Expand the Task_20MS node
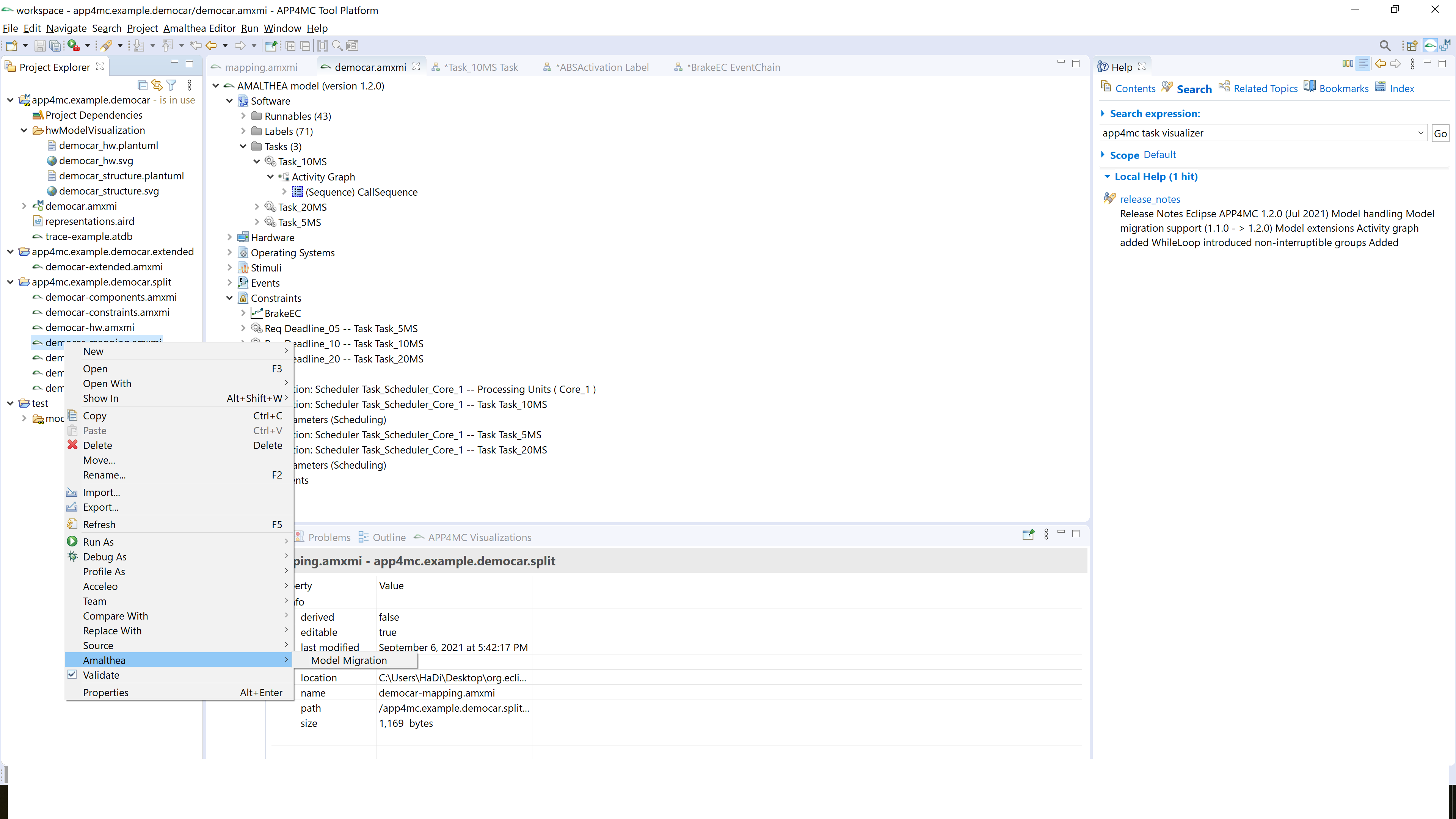The height and width of the screenshot is (819, 1456). tap(257, 207)
